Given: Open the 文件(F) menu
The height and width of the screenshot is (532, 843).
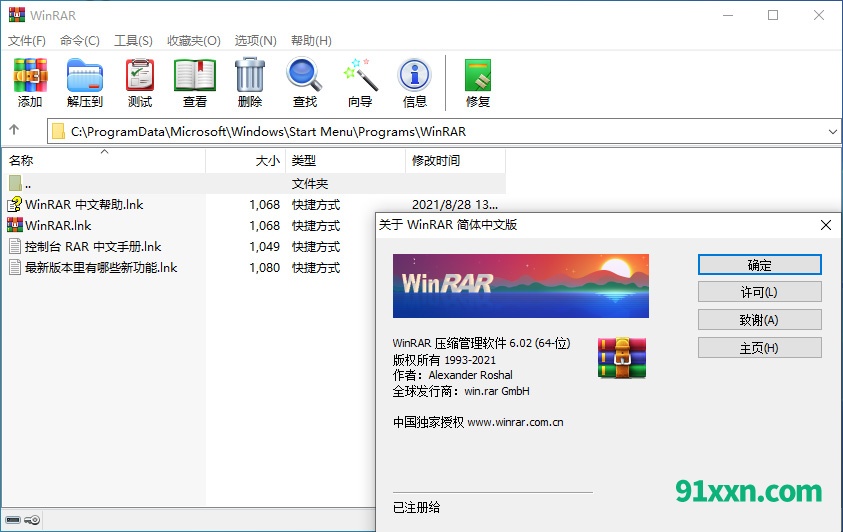Looking at the screenshot, I should 27,41.
